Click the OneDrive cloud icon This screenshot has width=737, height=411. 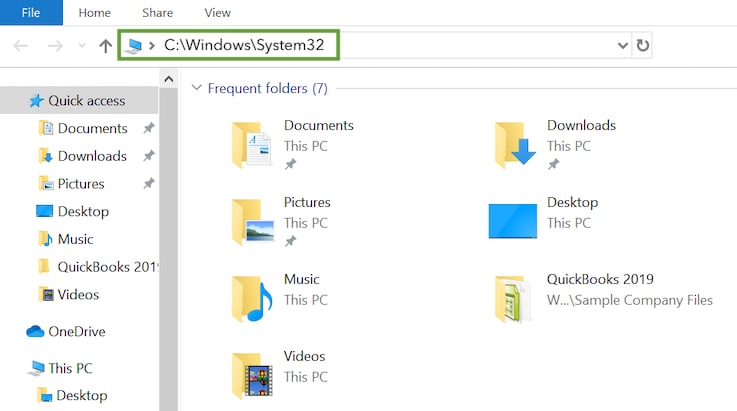click(x=35, y=332)
